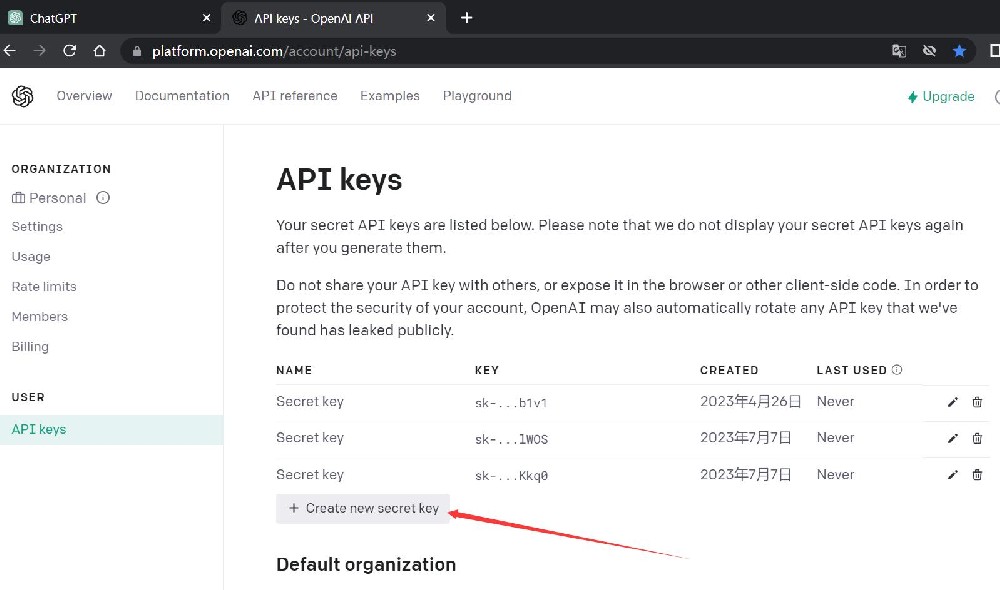Viewport: 1000px width, 590px height.
Task: Click the browser back arrow
Action: (10, 51)
